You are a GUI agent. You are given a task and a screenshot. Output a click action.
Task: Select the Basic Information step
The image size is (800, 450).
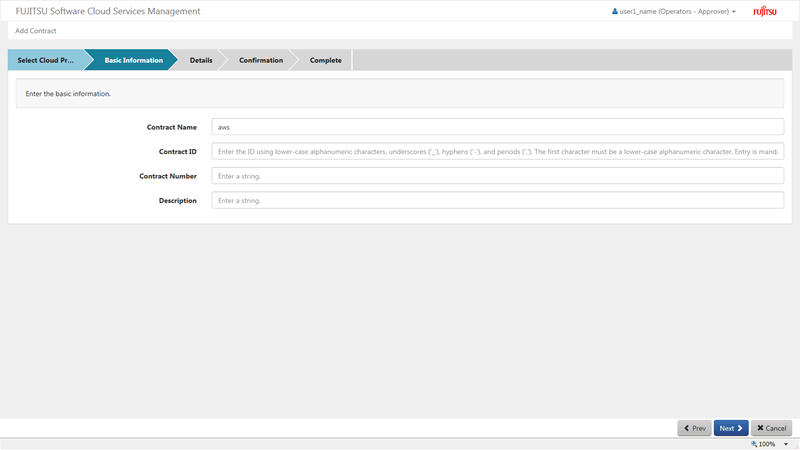pos(133,60)
